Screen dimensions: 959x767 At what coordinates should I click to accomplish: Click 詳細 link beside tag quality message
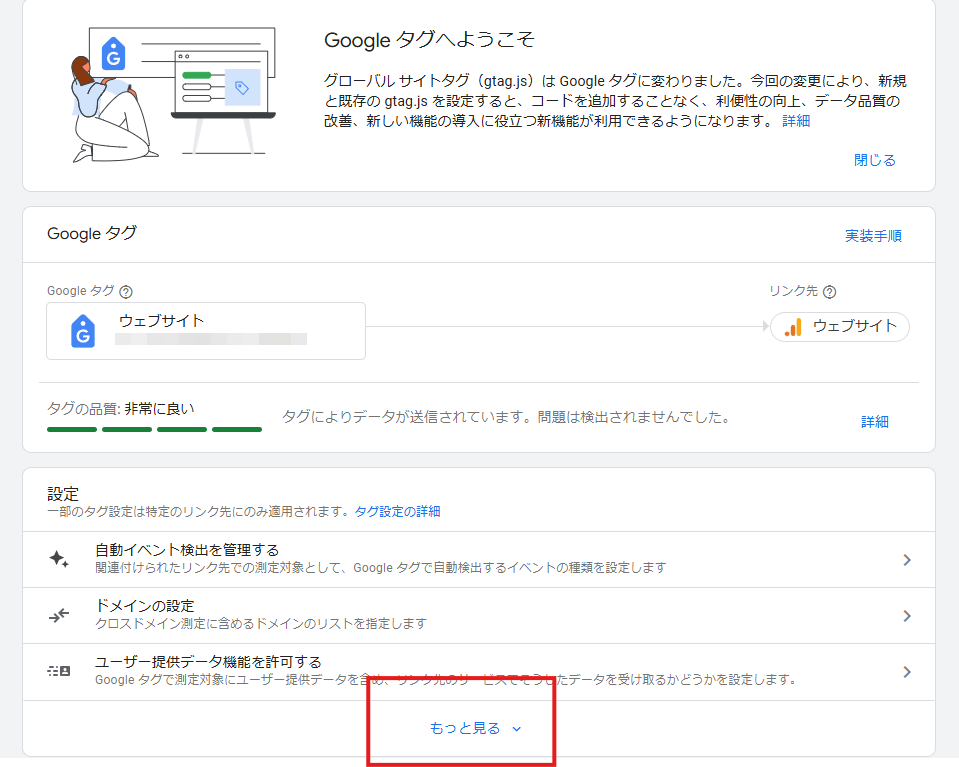pos(874,422)
